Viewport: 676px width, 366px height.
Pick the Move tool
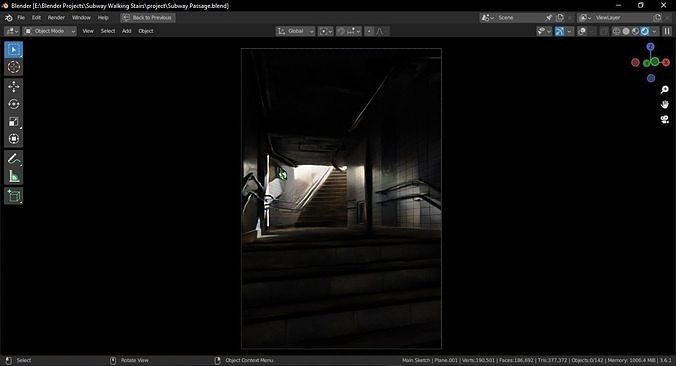tap(13, 87)
